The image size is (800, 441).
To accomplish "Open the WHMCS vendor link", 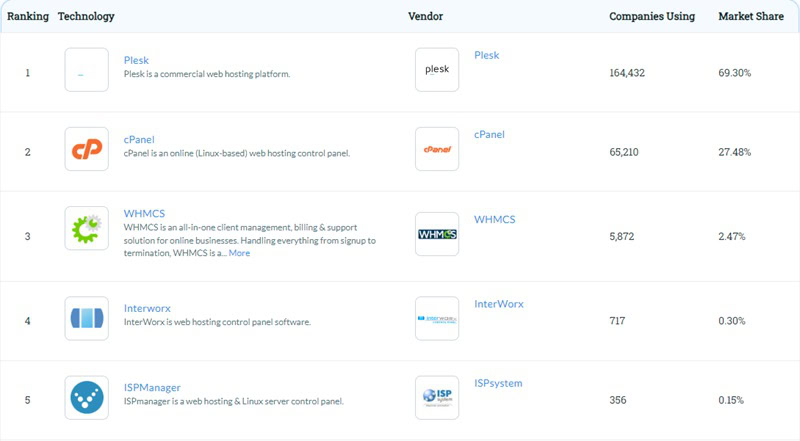I will 495,219.
